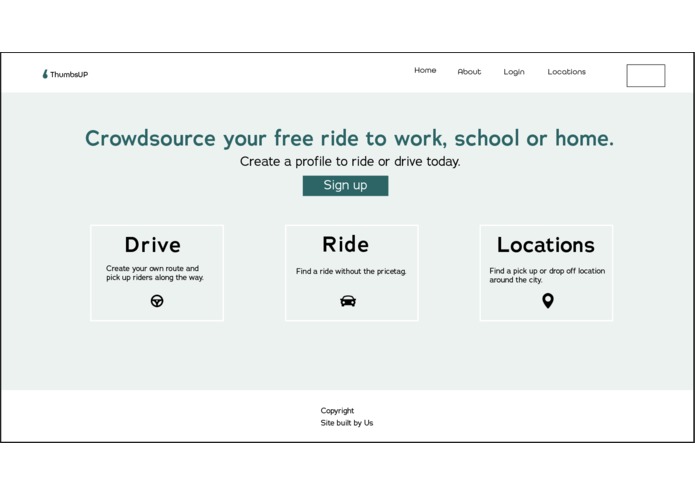
Task: Click the Sign up button
Action: click(x=345, y=186)
